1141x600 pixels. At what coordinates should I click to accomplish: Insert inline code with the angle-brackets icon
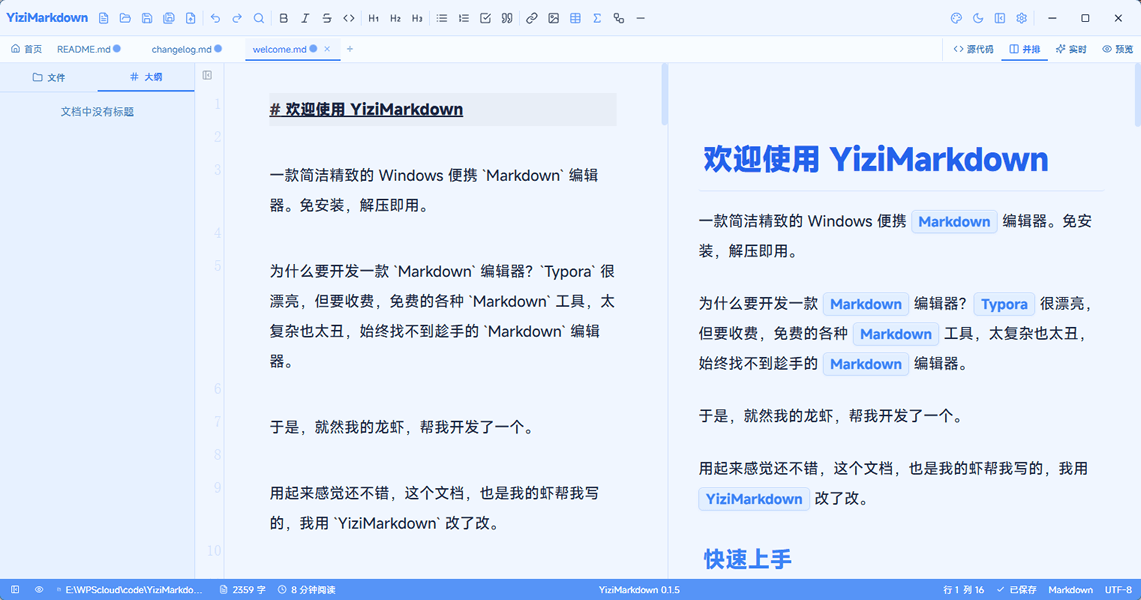coord(349,18)
